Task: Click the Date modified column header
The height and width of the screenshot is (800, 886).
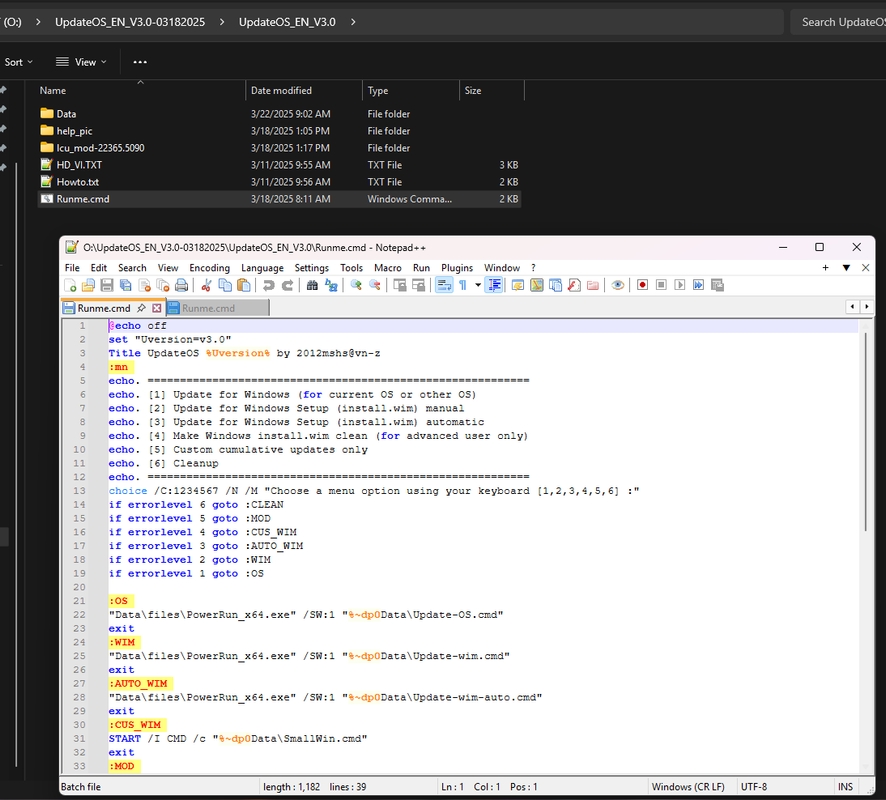Action: [281, 91]
